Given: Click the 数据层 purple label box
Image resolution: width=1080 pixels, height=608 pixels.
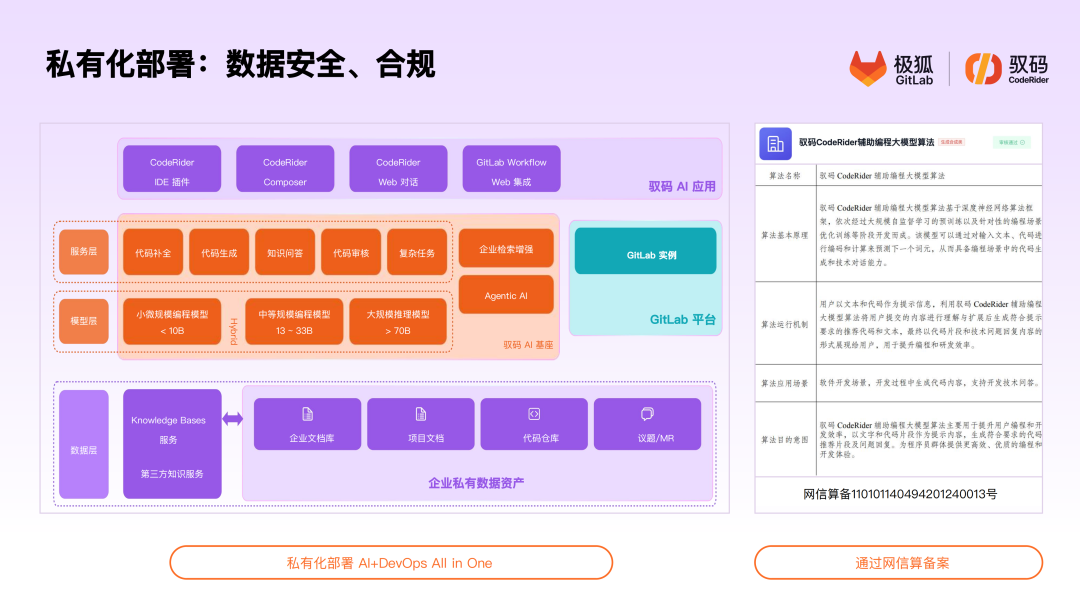Looking at the screenshot, I should [x=83, y=445].
